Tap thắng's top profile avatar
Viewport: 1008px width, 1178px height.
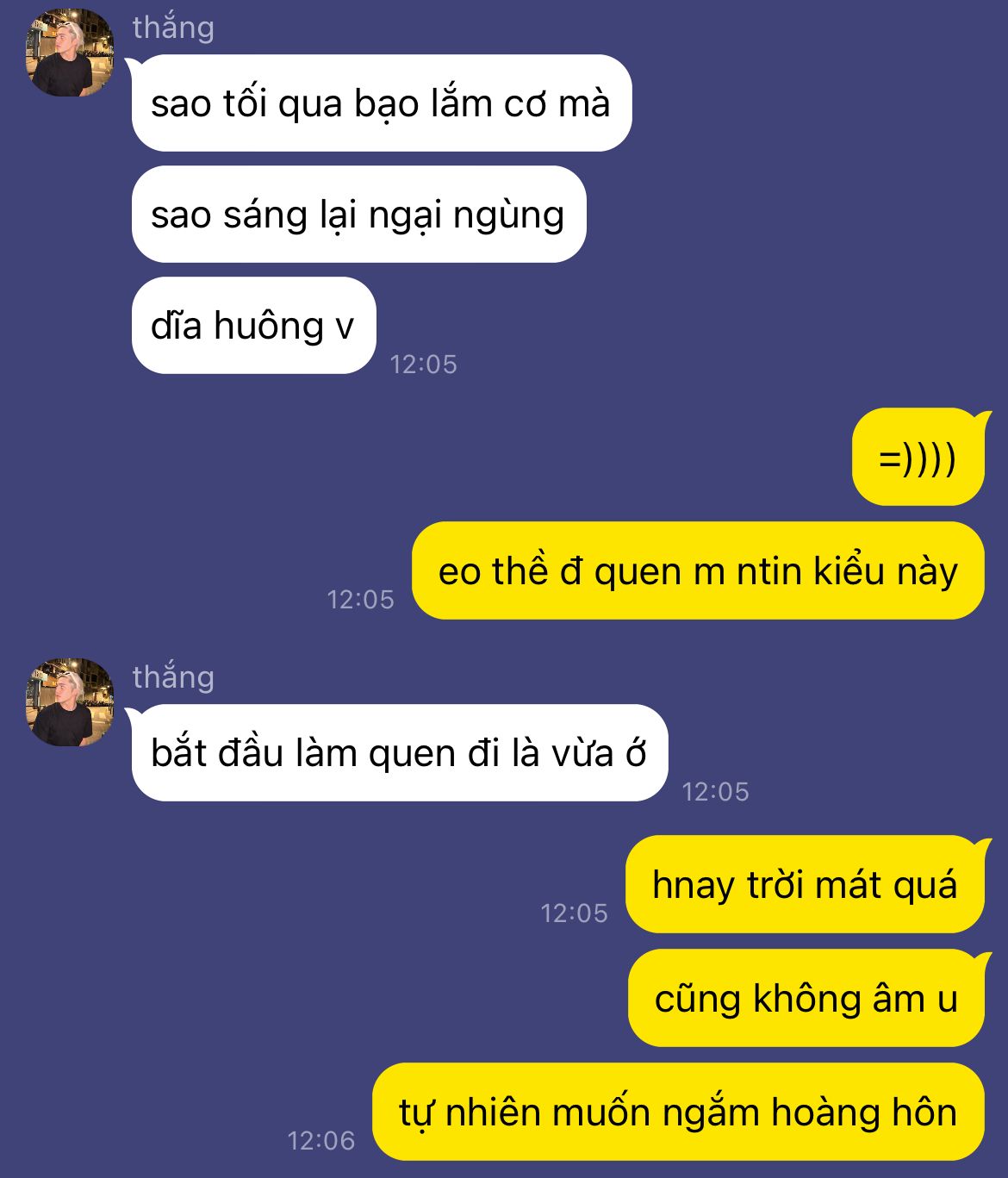pyautogui.click(x=70, y=53)
